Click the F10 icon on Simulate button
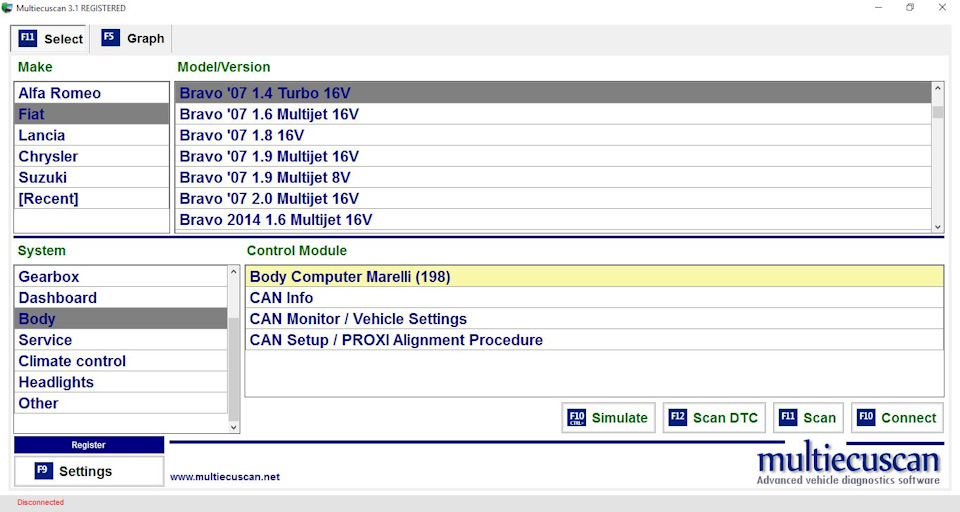This screenshot has width=960, height=512. (x=577, y=418)
